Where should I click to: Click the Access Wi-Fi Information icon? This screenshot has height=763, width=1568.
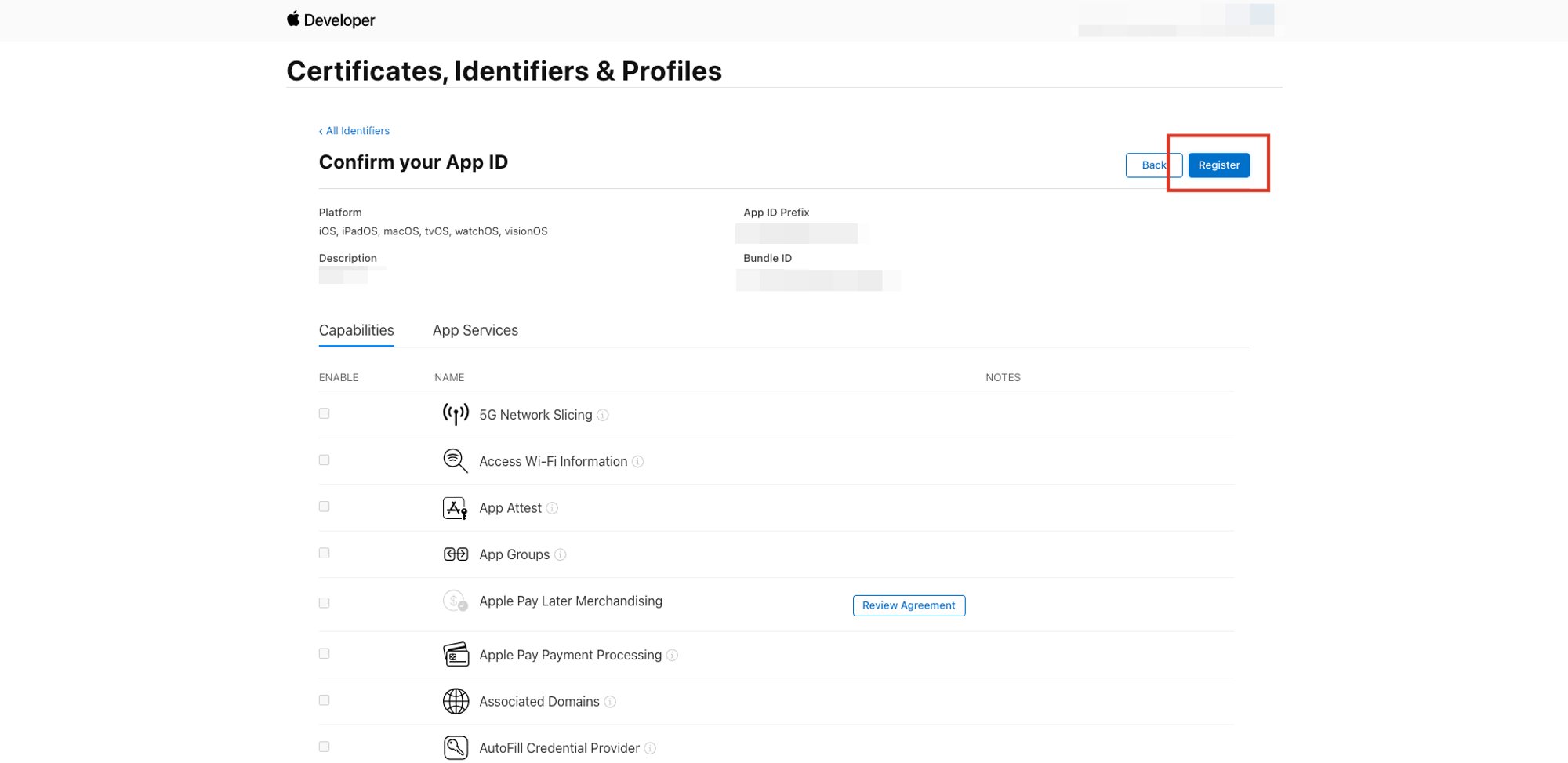pos(456,461)
